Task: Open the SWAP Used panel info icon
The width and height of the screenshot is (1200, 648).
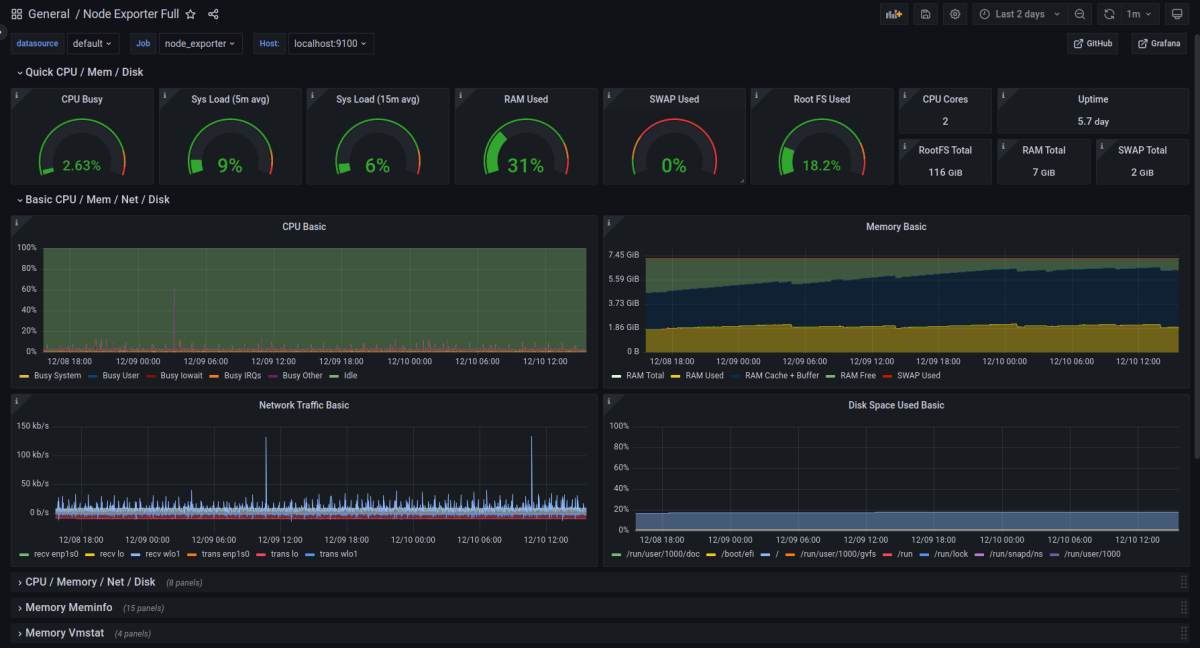Action: pyautogui.click(x=609, y=95)
